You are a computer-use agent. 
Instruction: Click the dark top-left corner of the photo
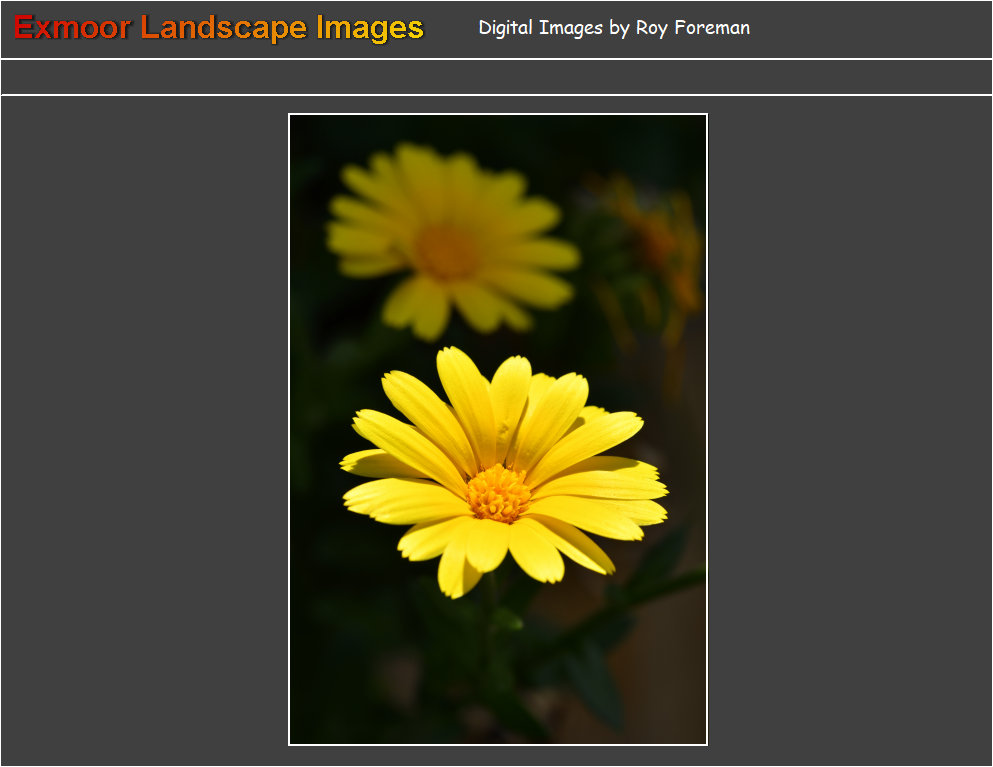click(x=305, y=130)
